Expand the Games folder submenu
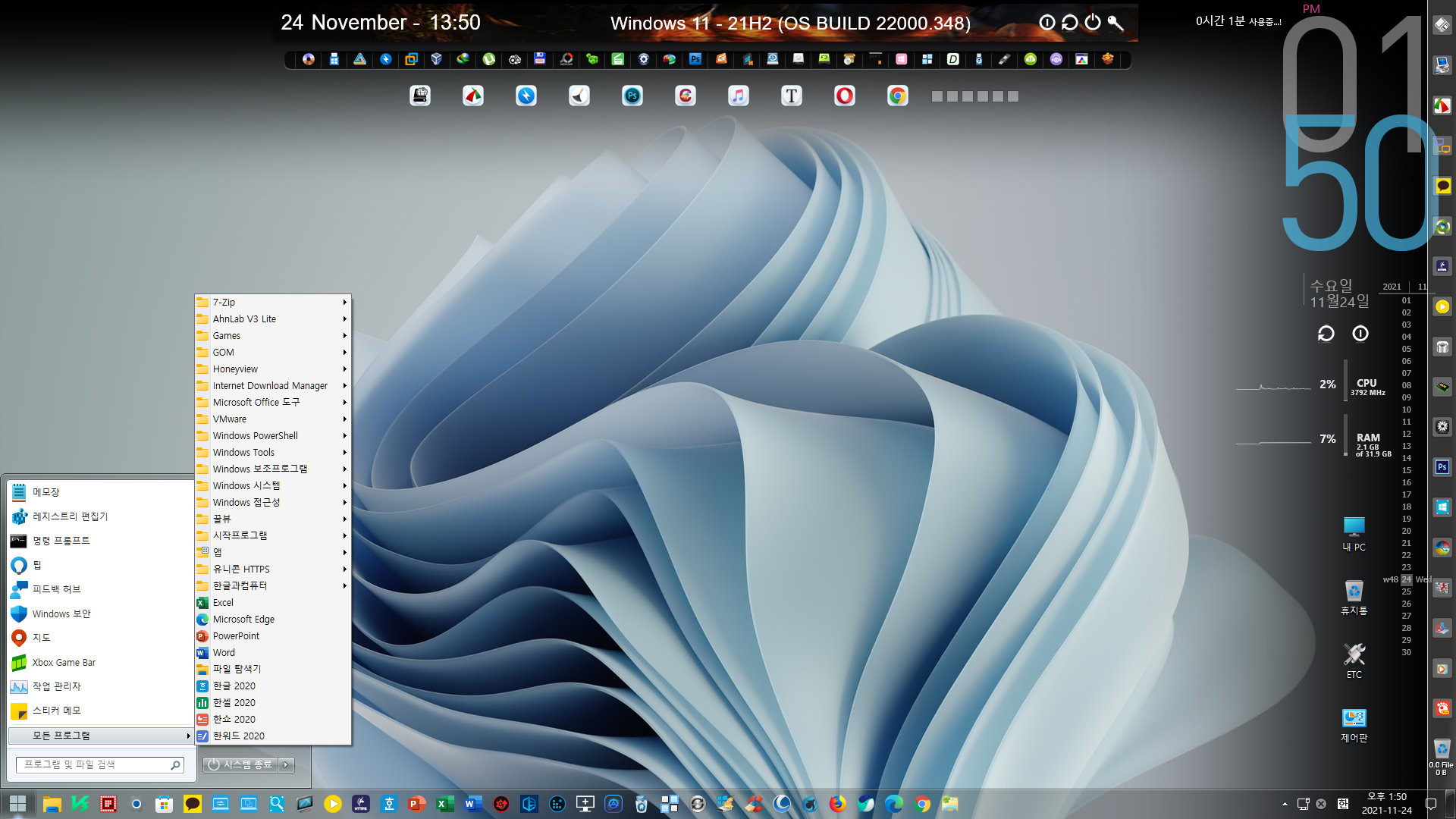The height and width of the screenshot is (819, 1456). pyautogui.click(x=273, y=335)
